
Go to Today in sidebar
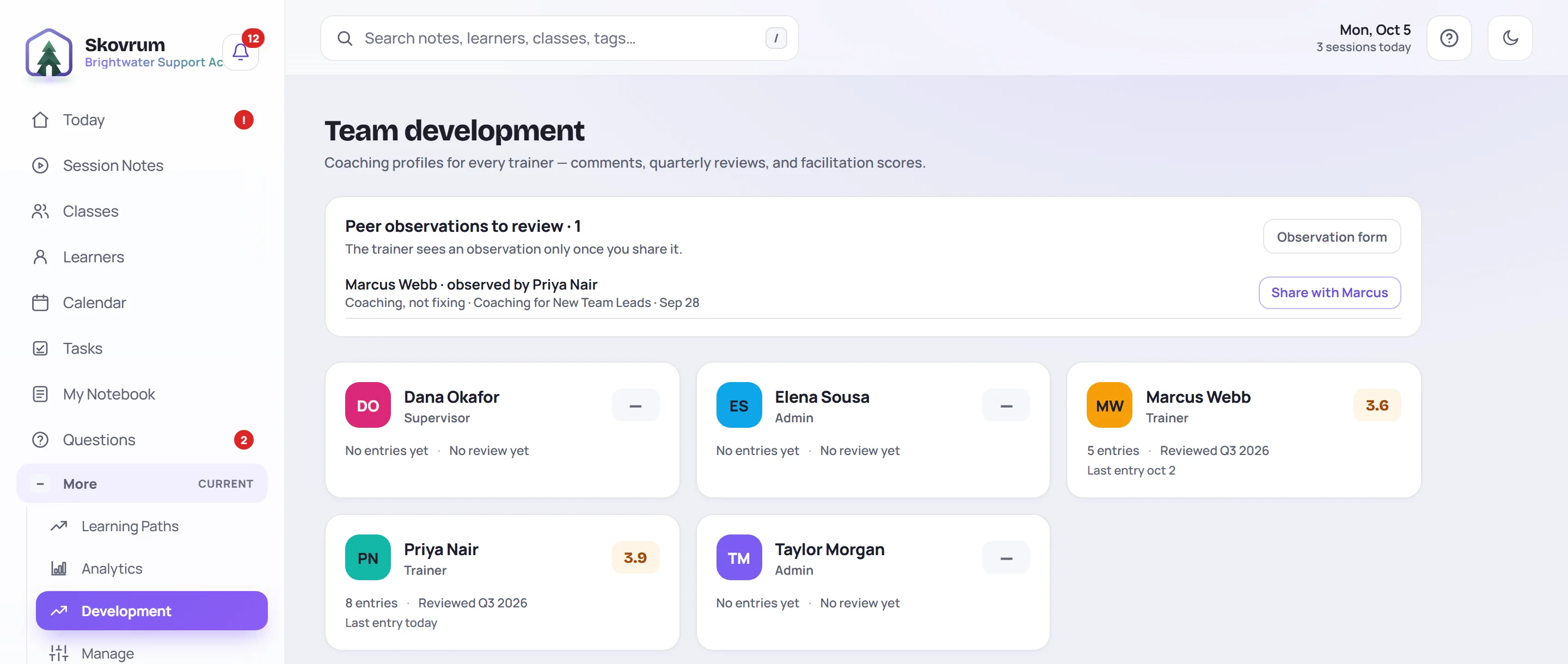click(142, 120)
